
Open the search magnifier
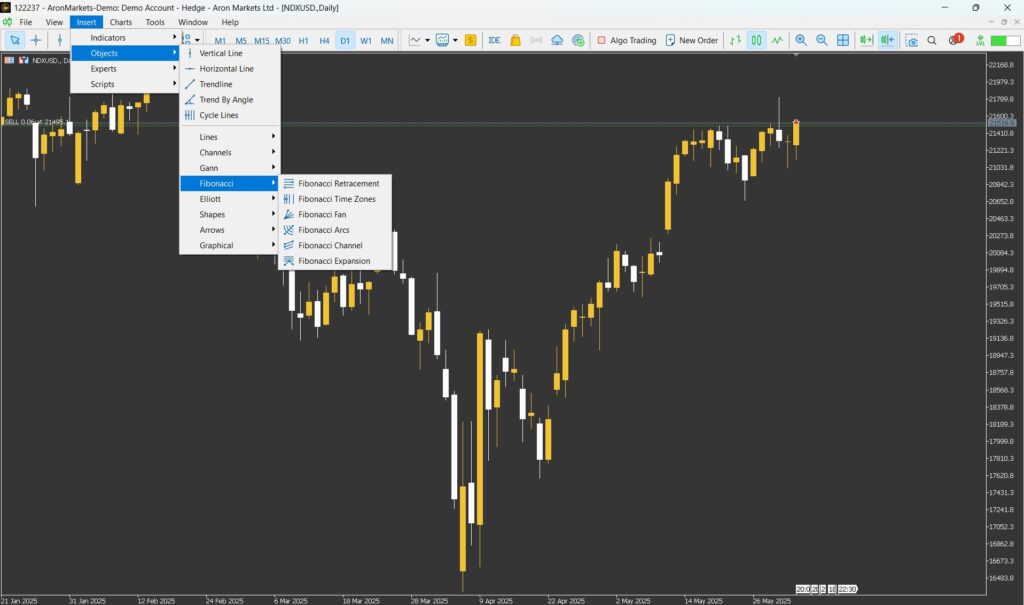tap(932, 40)
